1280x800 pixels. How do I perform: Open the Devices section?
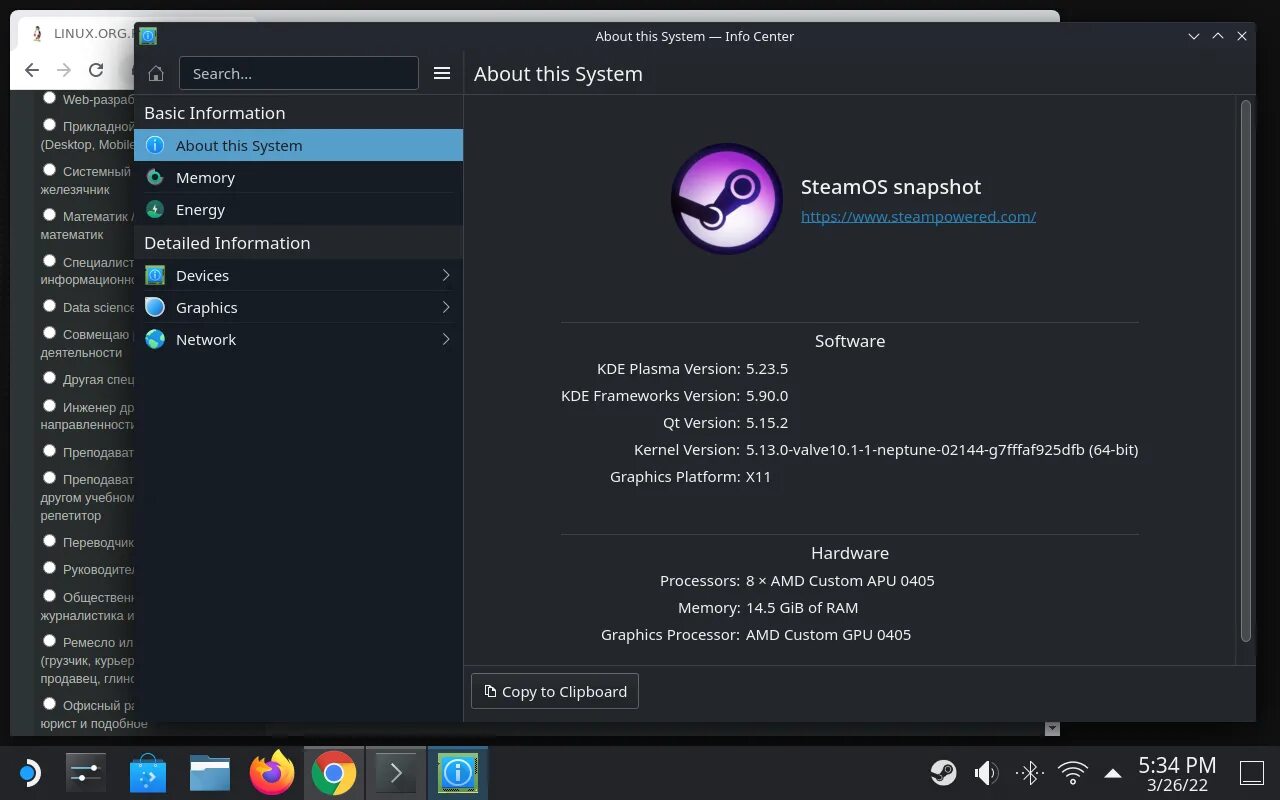[x=298, y=275]
